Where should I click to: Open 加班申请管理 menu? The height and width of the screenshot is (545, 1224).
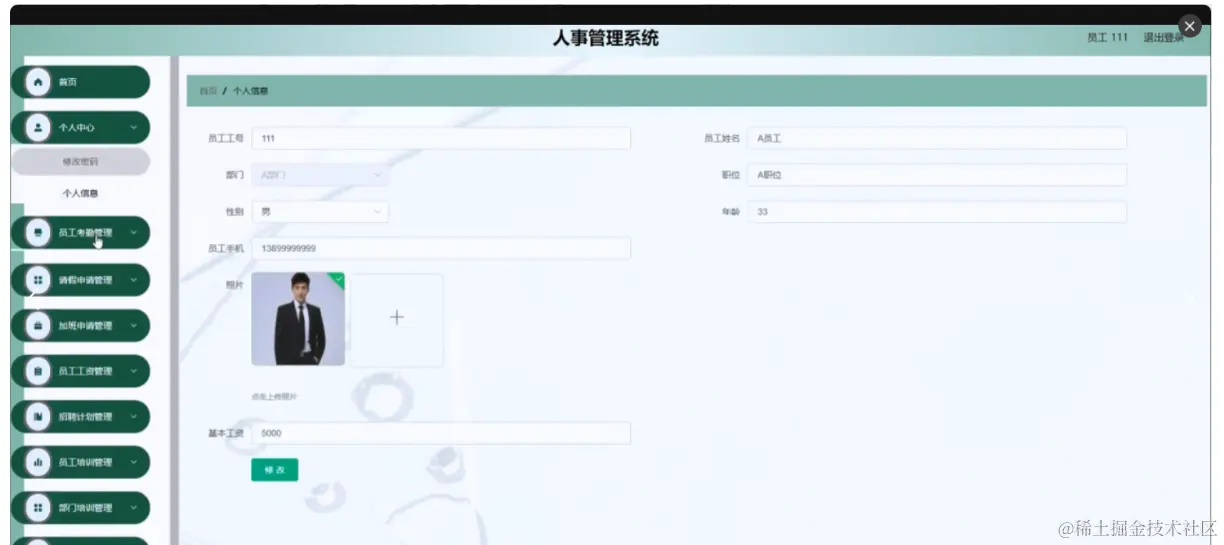pos(81,326)
